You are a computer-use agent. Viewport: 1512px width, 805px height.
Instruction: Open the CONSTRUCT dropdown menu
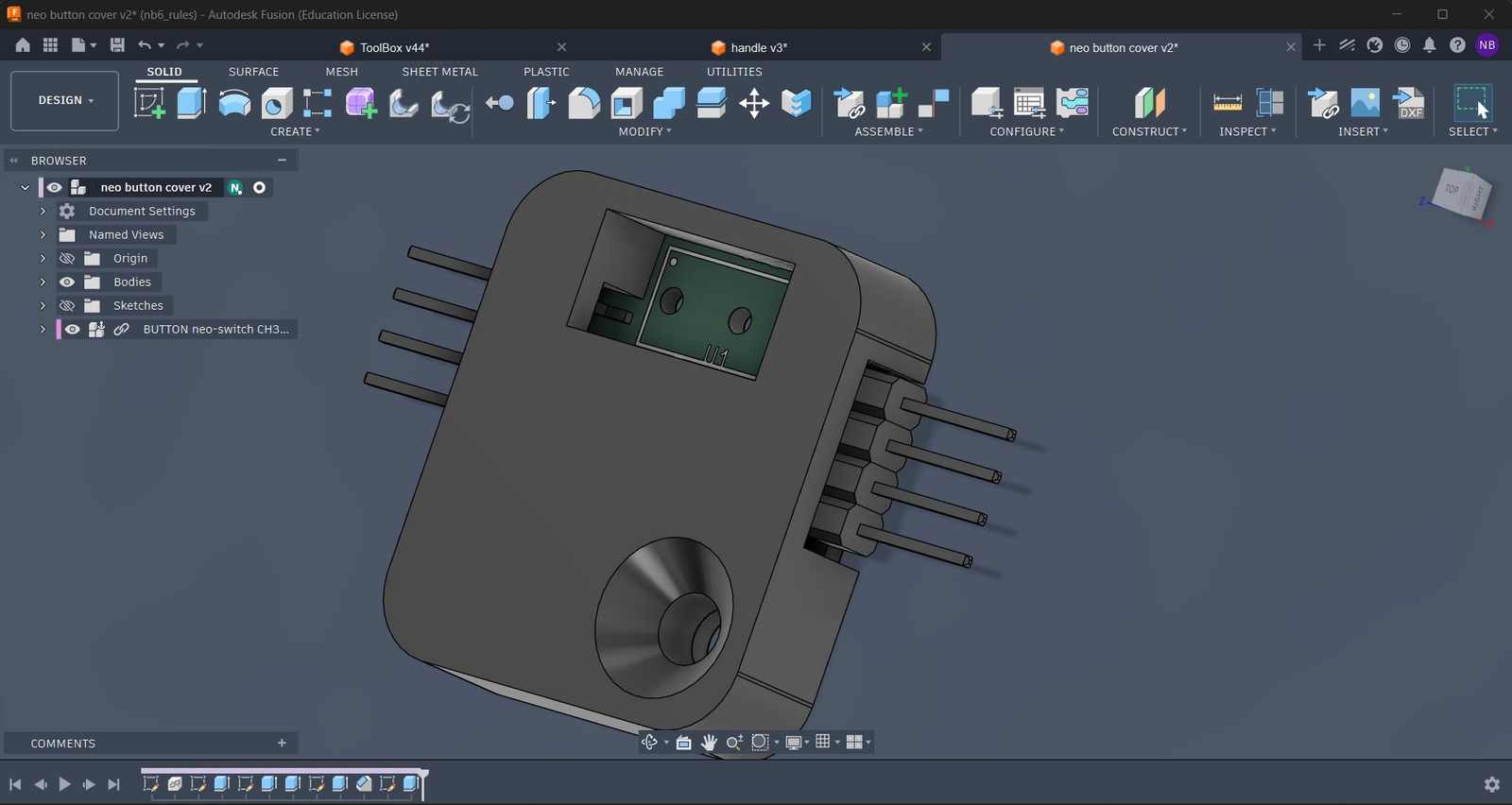pyautogui.click(x=1149, y=132)
